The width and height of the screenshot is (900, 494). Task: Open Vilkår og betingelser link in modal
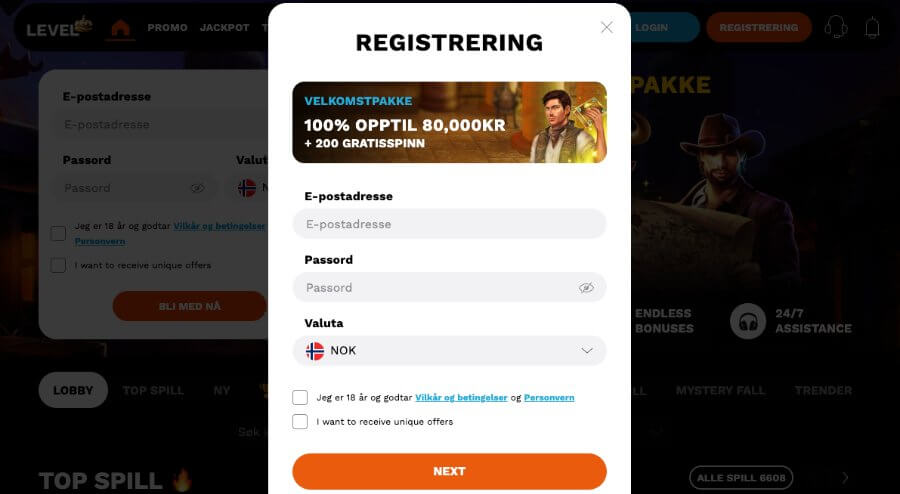tap(461, 398)
